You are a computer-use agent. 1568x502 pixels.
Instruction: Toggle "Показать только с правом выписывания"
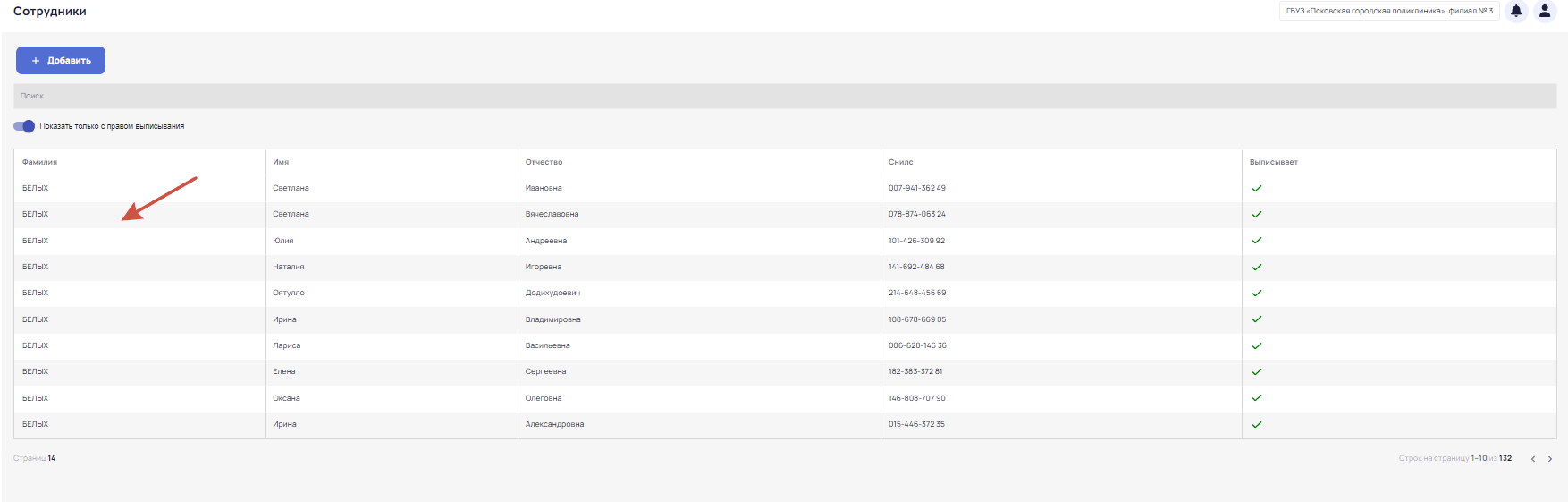[x=24, y=126]
